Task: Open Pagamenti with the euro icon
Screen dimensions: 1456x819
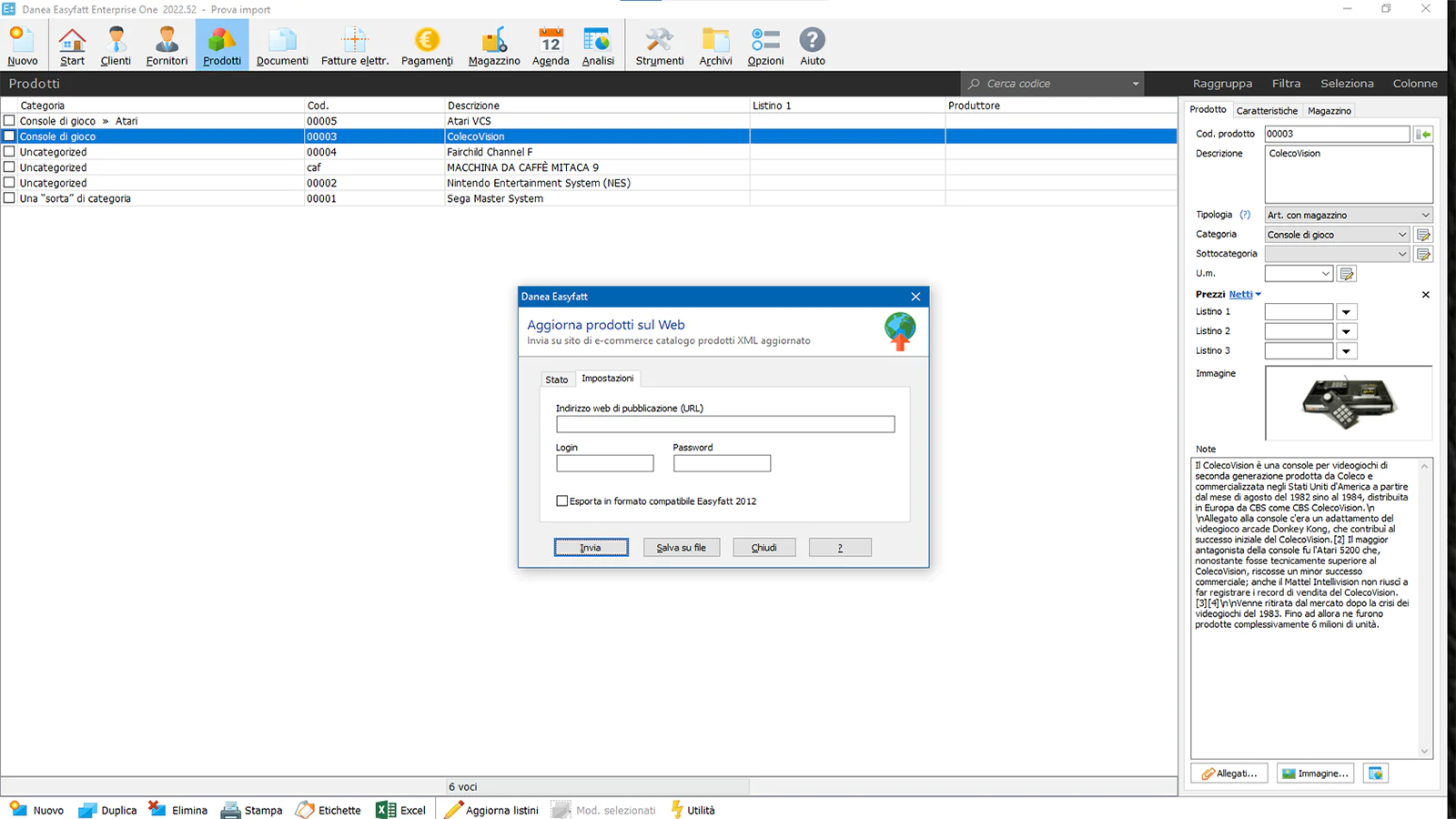Action: [x=427, y=45]
